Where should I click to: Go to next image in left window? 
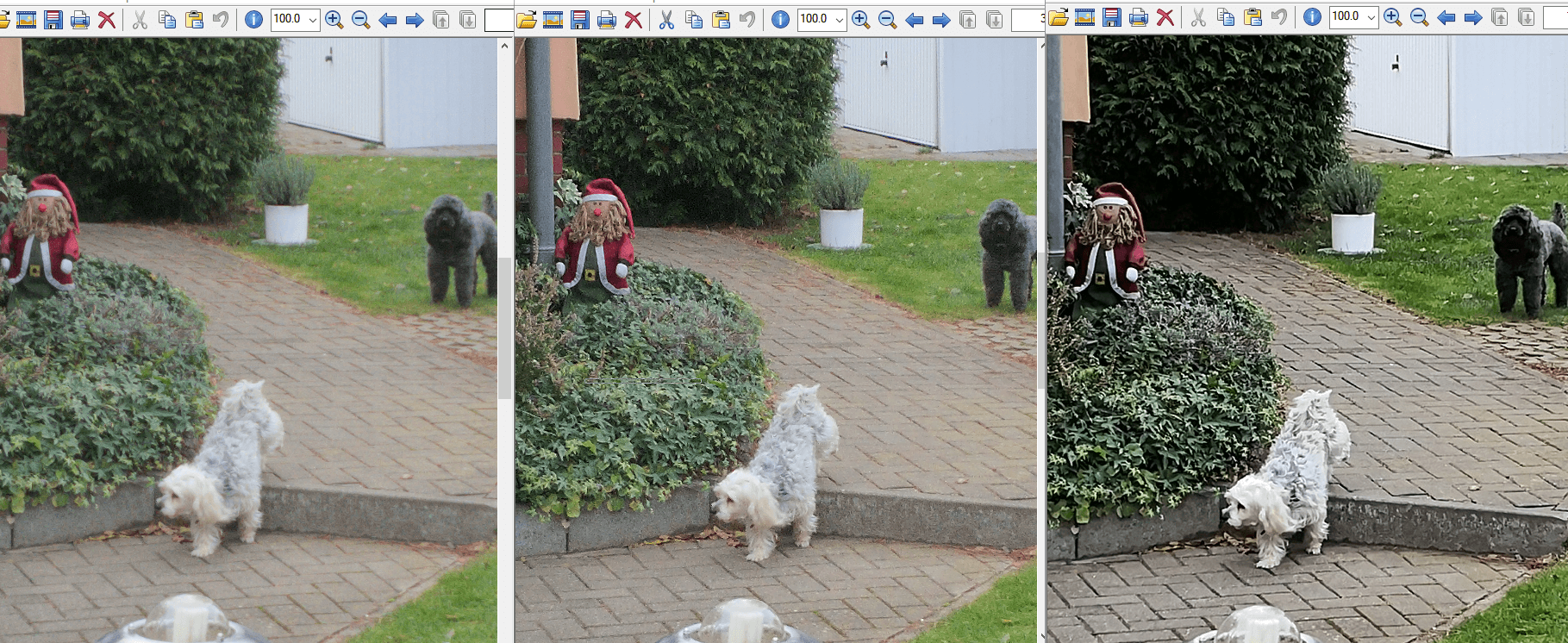pos(415,19)
